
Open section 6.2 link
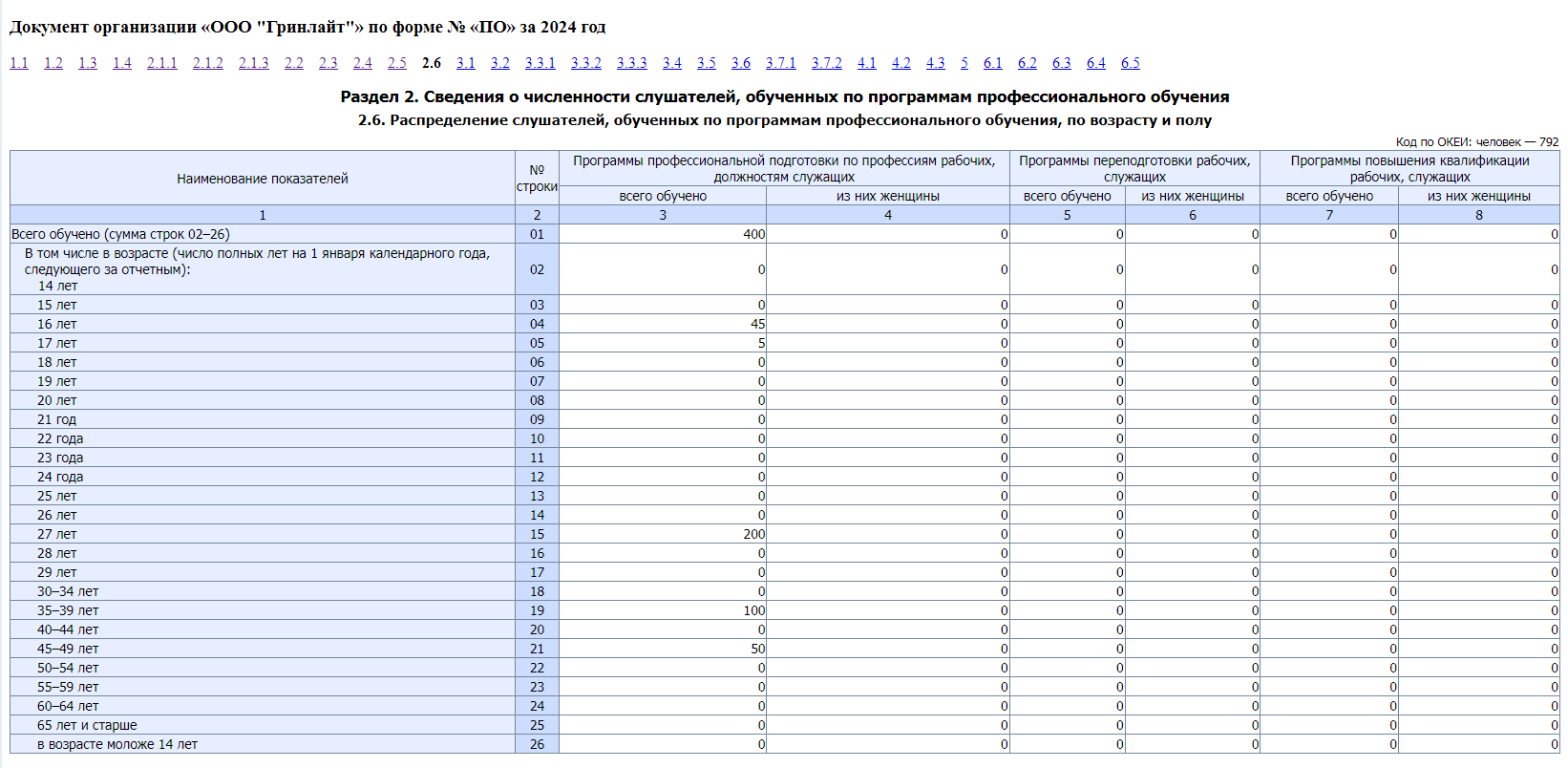point(1028,63)
